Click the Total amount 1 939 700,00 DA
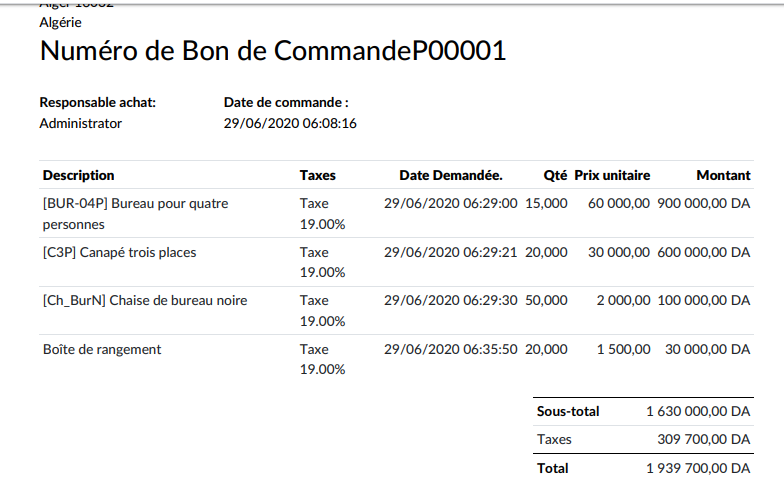 point(698,468)
